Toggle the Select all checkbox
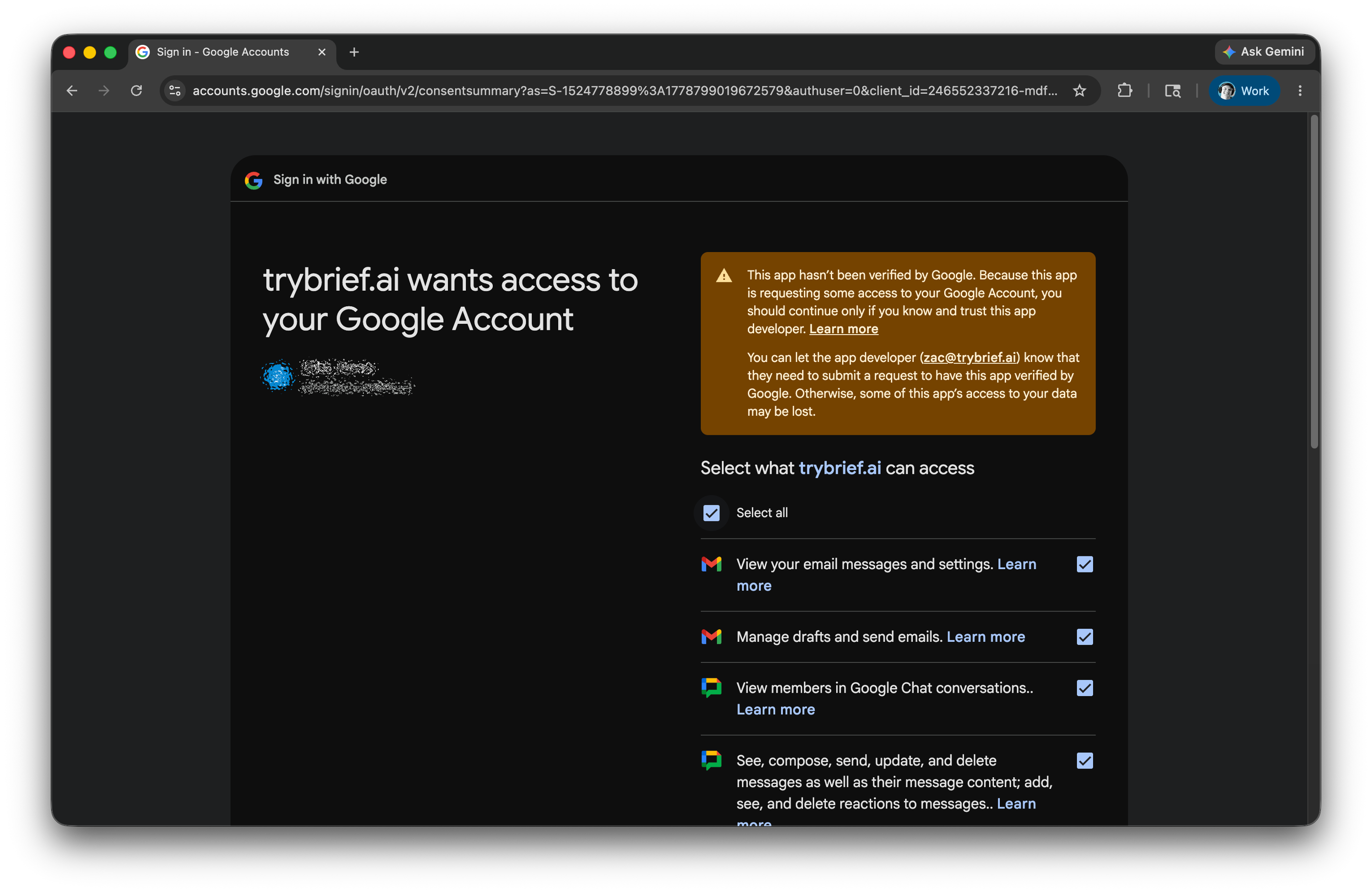This screenshot has height=893, width=1372. click(x=711, y=512)
